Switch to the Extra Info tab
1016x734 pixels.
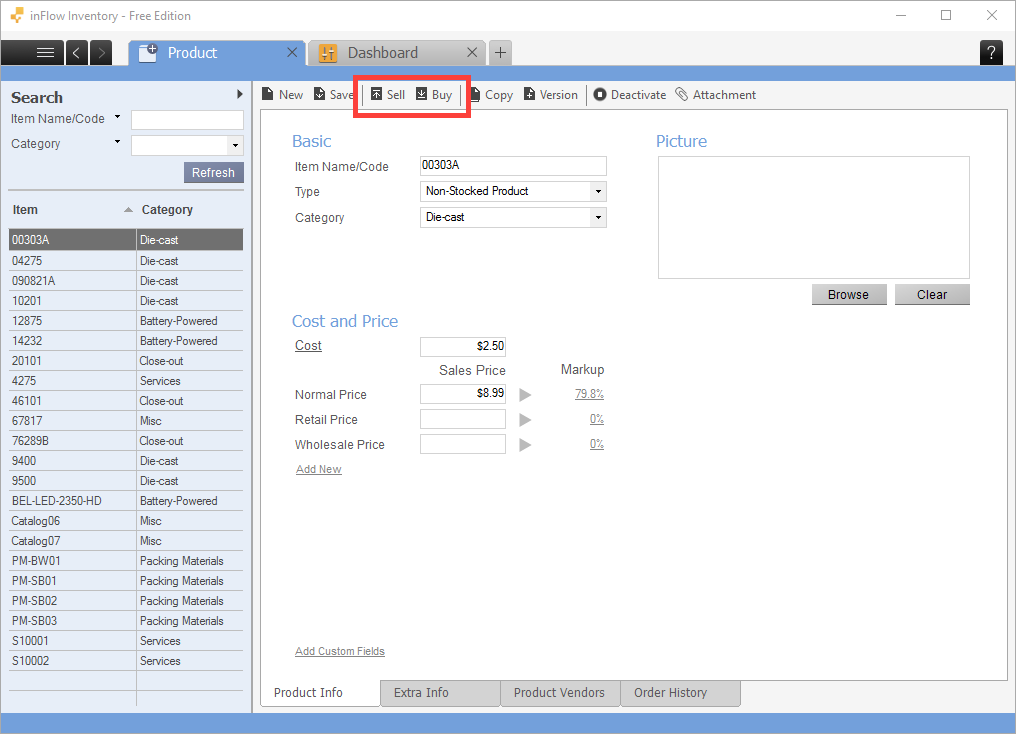(441, 693)
